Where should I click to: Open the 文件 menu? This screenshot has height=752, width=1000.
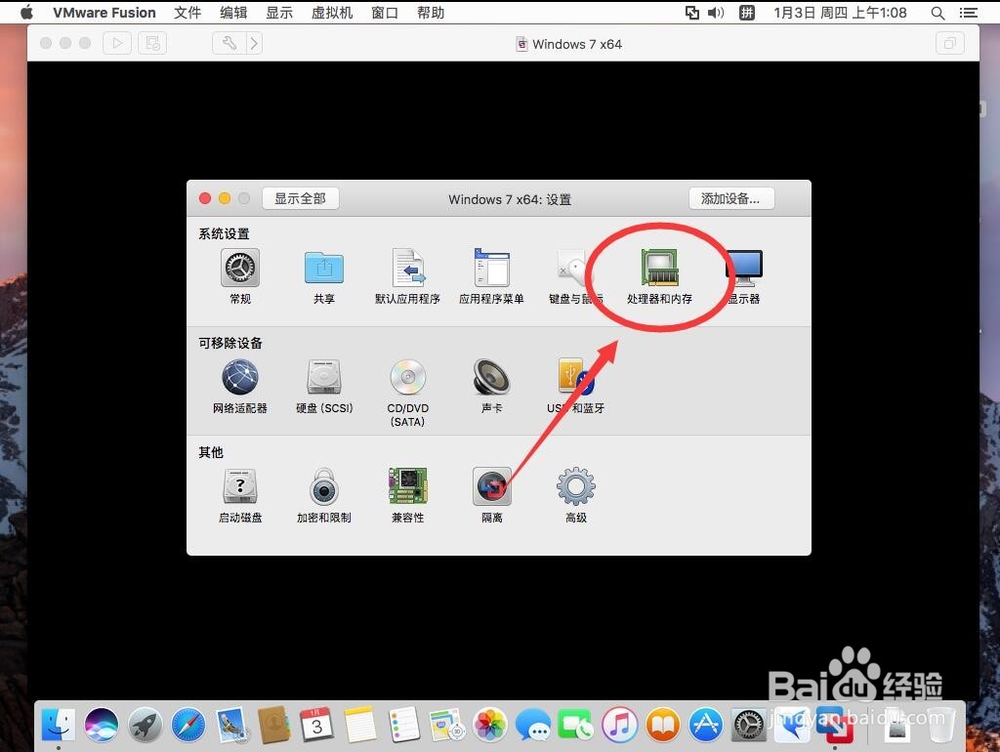[x=188, y=13]
